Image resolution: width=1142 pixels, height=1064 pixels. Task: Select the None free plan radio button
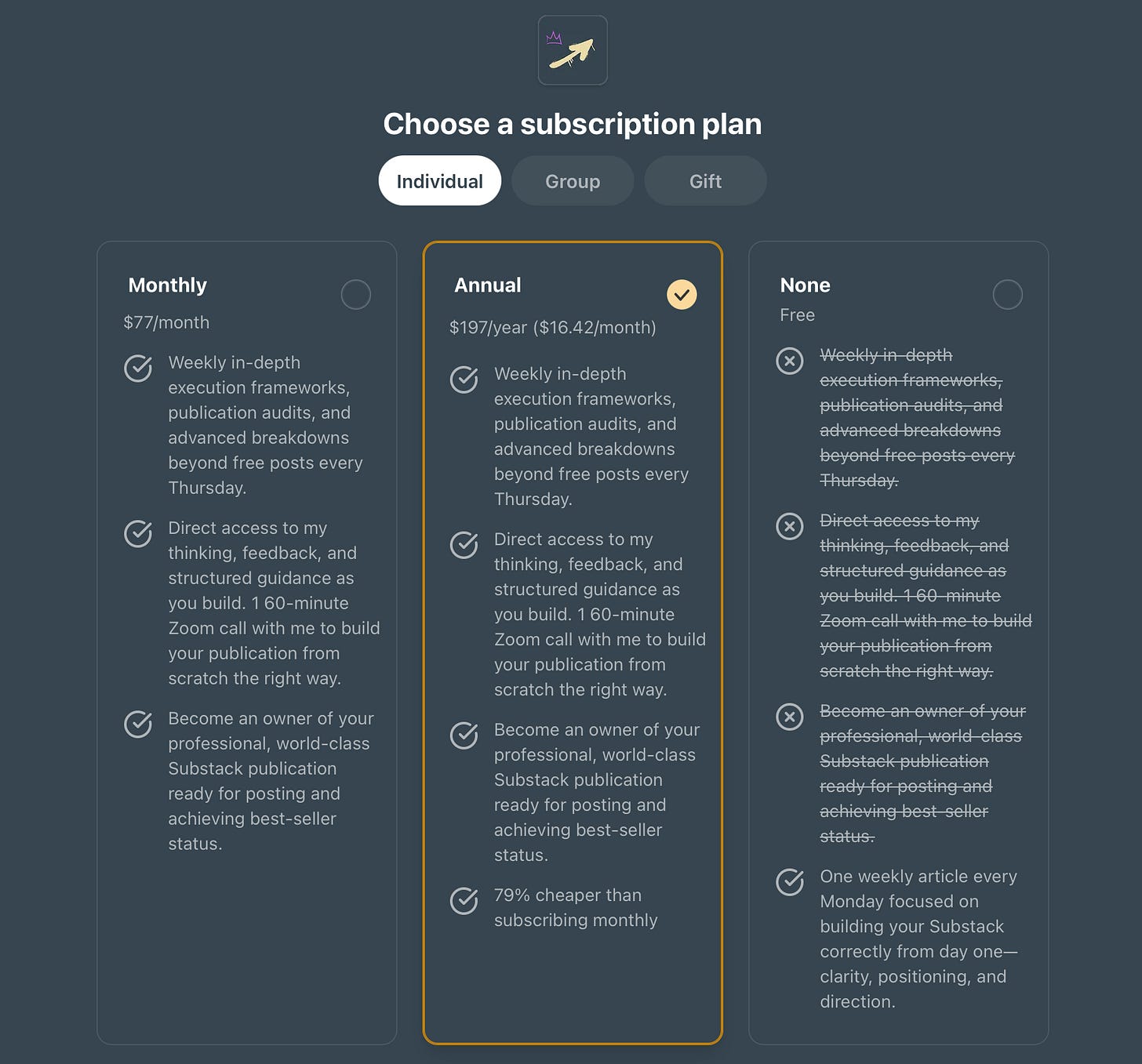click(1008, 295)
